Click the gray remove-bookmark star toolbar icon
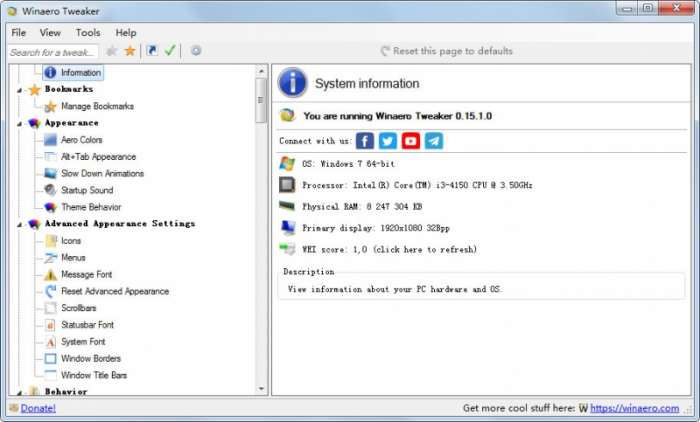The height and width of the screenshot is (422, 700). pos(112,51)
